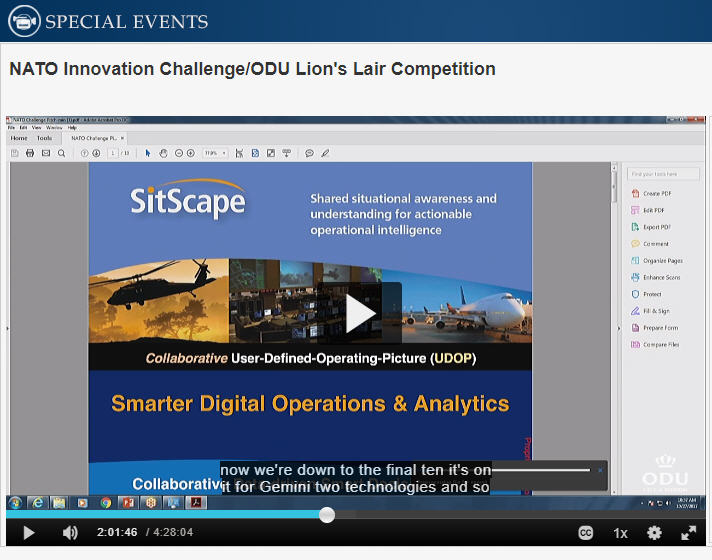
Task: Open the Acrobat Window menu
Action: (54, 128)
